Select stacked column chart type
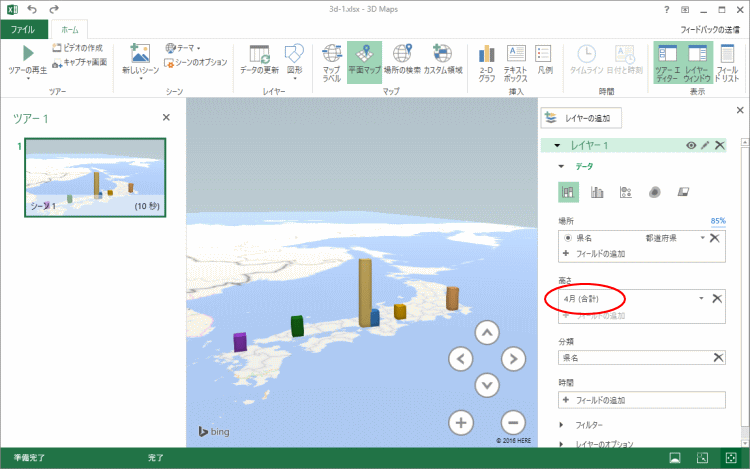Viewport: 750px width, 469px height. click(568, 192)
